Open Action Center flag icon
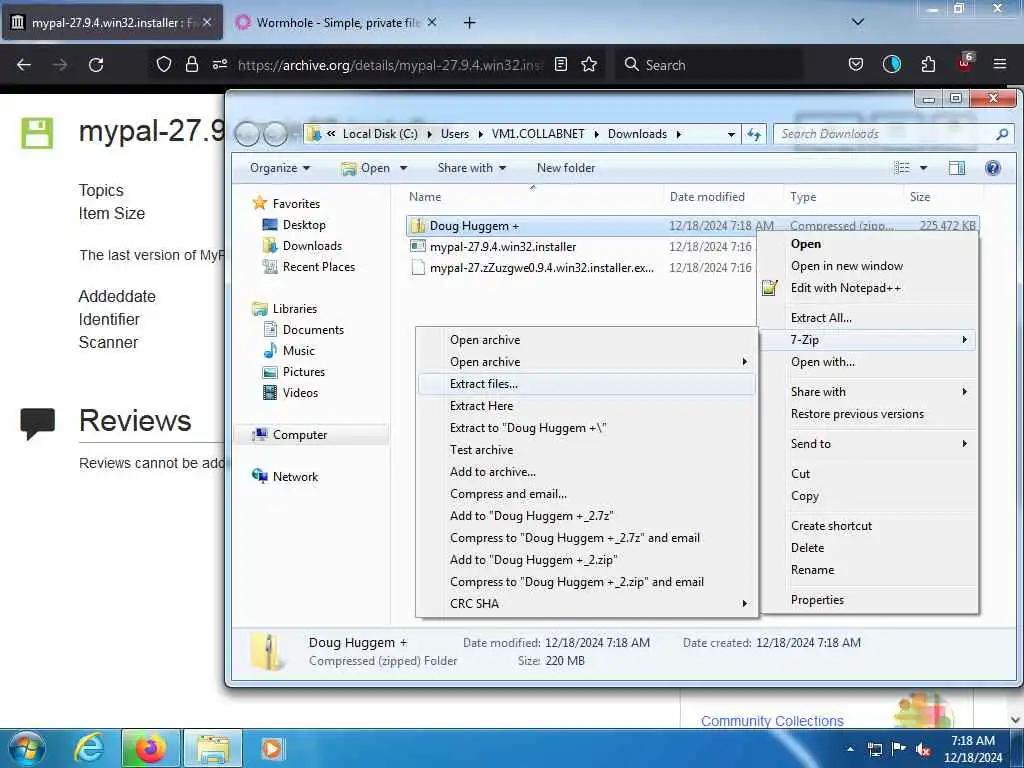This screenshot has height=768, width=1024. click(x=899, y=748)
